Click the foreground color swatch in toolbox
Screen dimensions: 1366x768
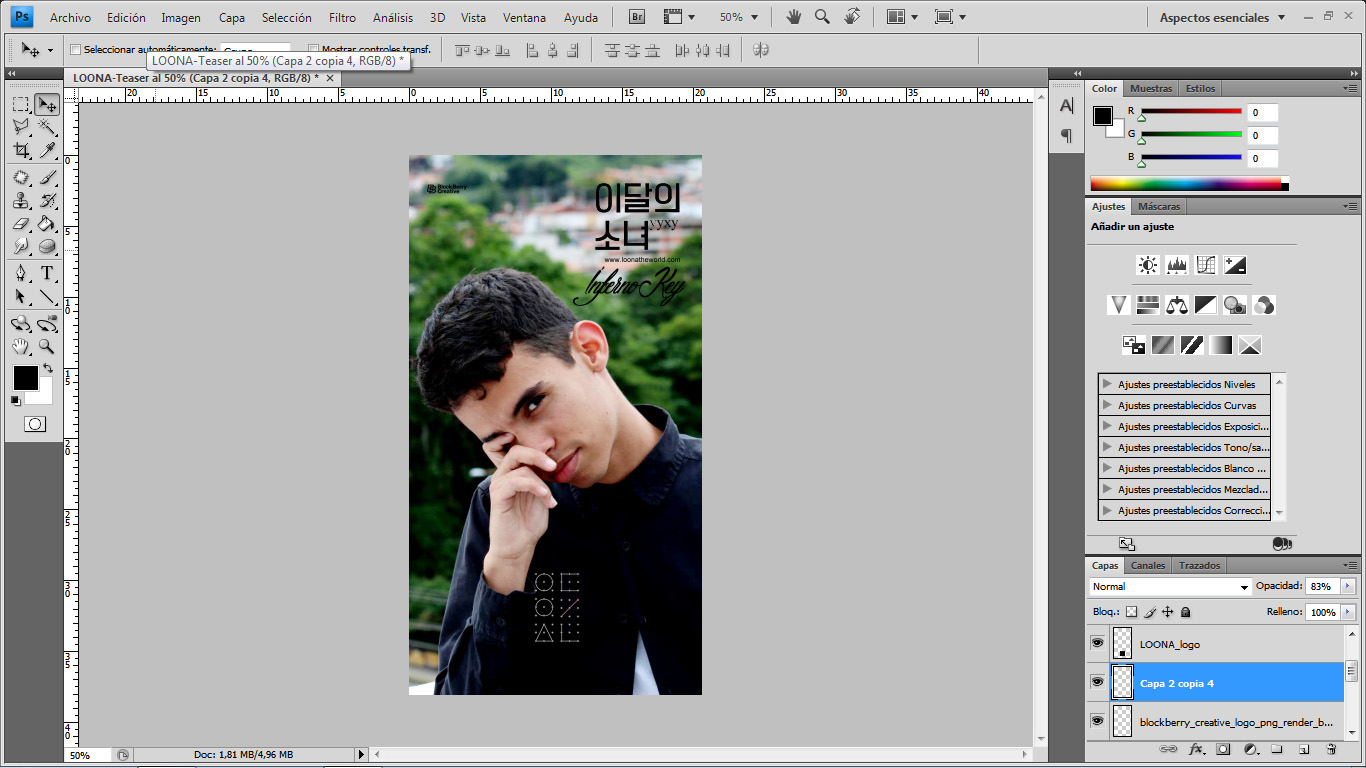[25, 378]
